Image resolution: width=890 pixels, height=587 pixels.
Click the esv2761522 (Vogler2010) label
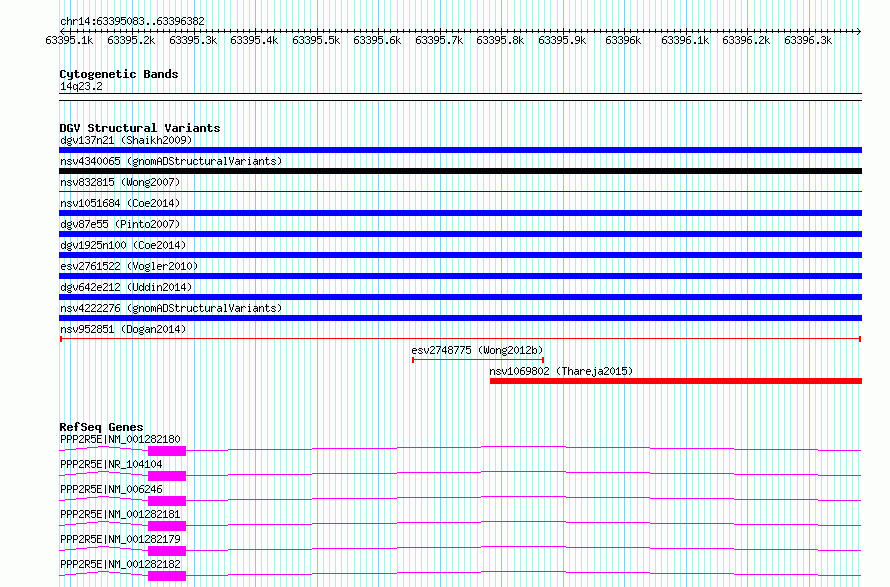[x=129, y=266]
